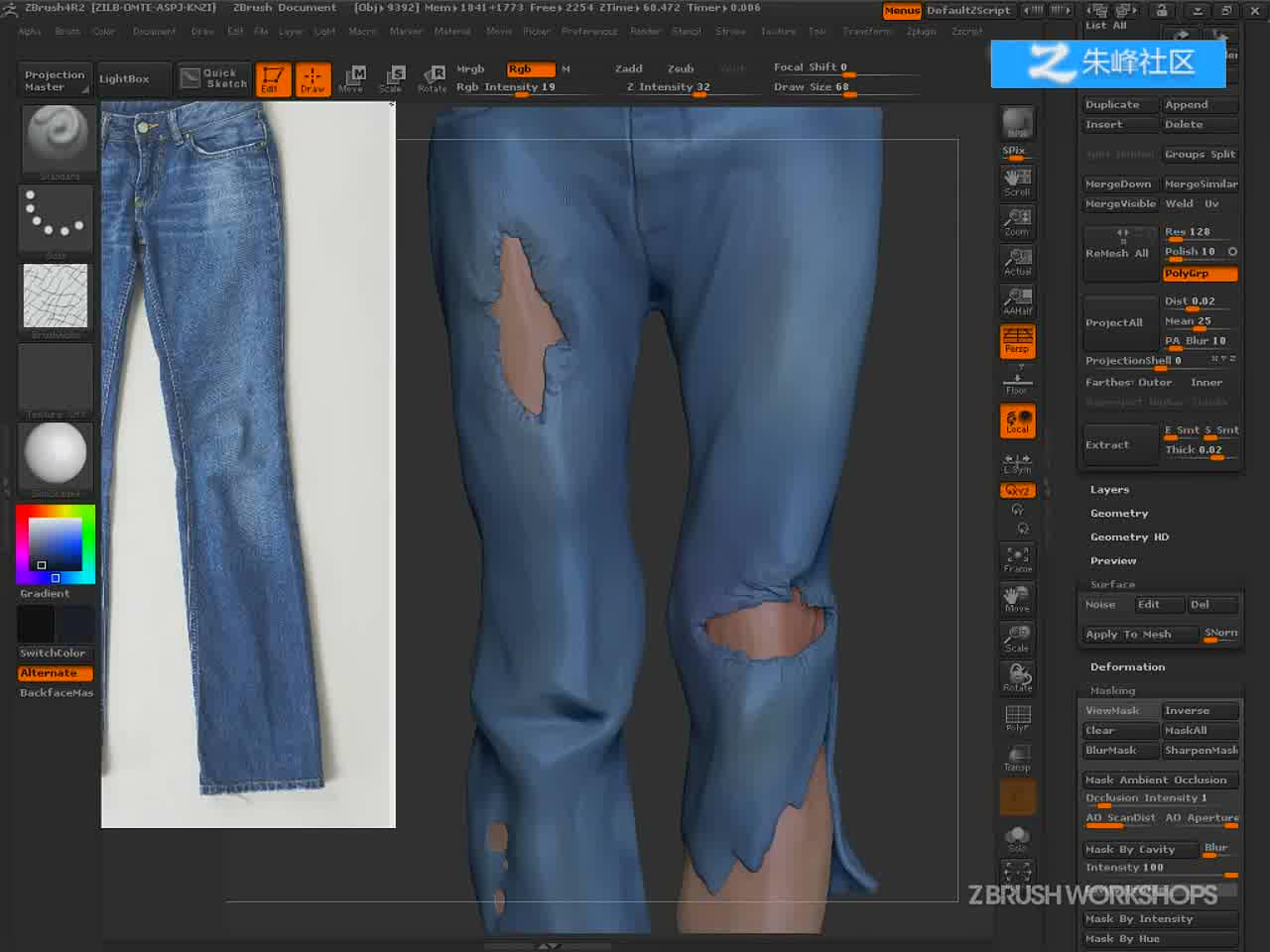Viewport: 1270px width, 952px height.
Task: Toggle the PolyGrp remesh option
Action: coord(1200,274)
